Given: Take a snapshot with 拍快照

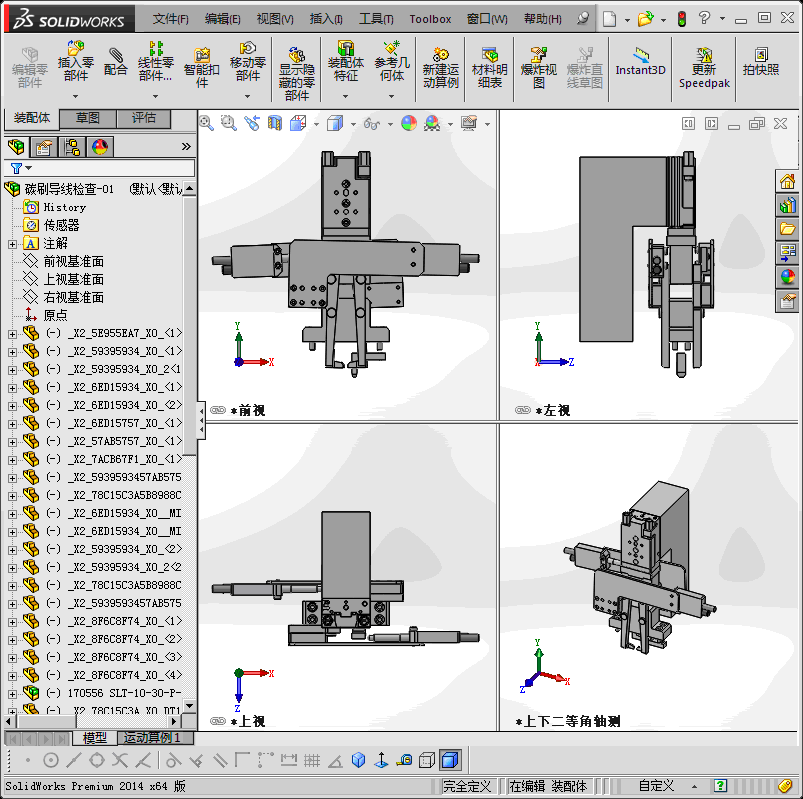Looking at the screenshot, I should pyautogui.click(x=761, y=61).
